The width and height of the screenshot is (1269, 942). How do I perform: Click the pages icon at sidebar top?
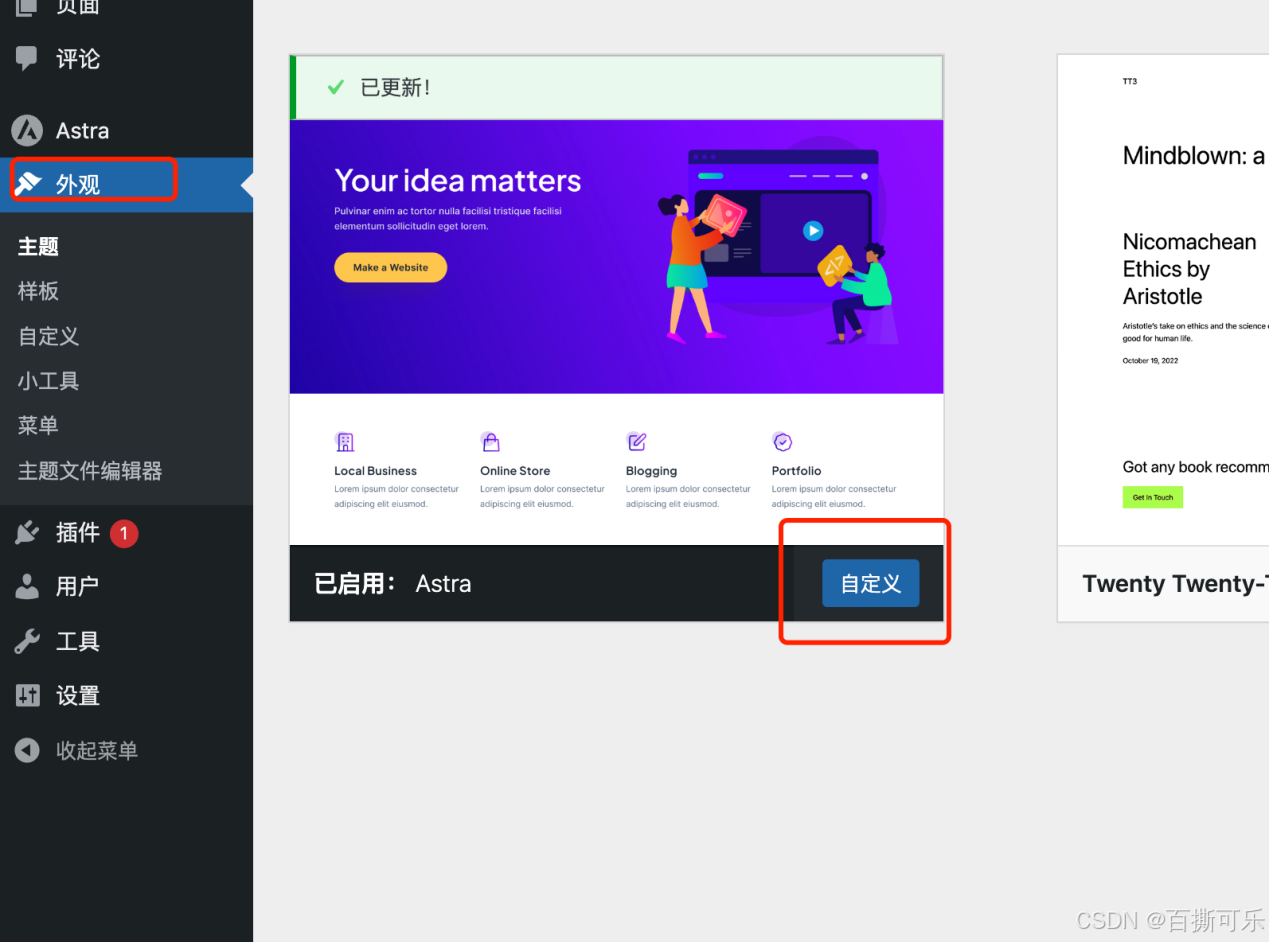(27, 6)
